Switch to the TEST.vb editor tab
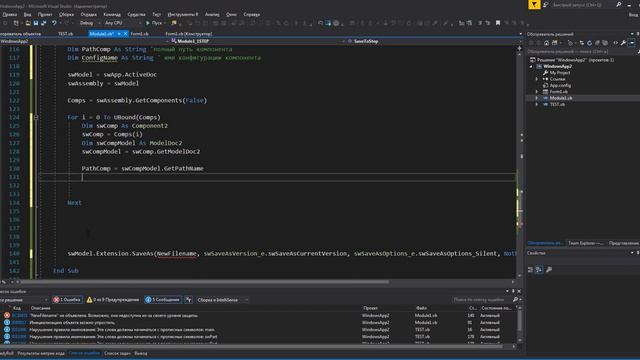This screenshot has height=360, width=640. point(65,34)
